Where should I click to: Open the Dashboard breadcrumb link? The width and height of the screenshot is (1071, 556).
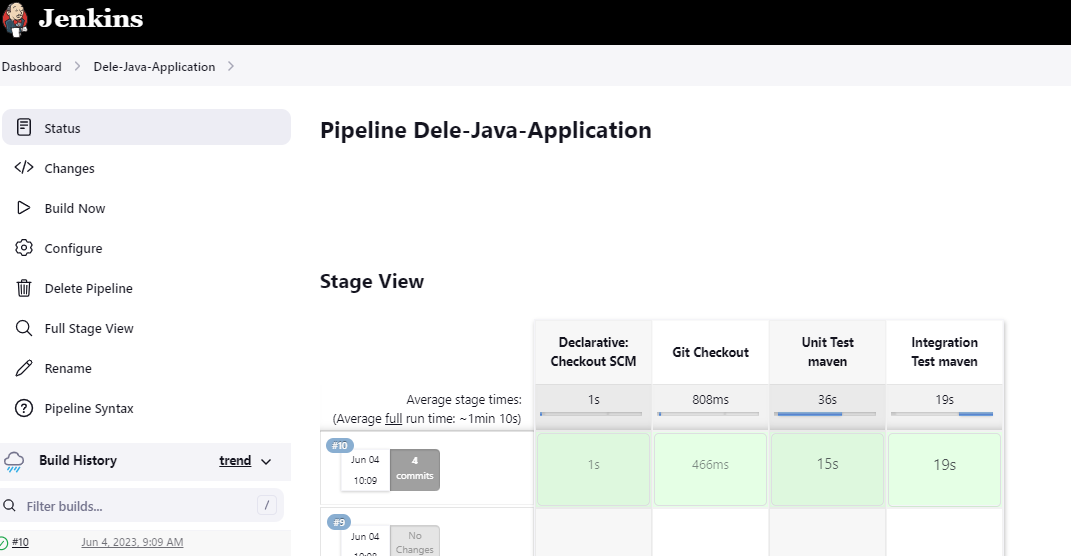pyautogui.click(x=31, y=67)
